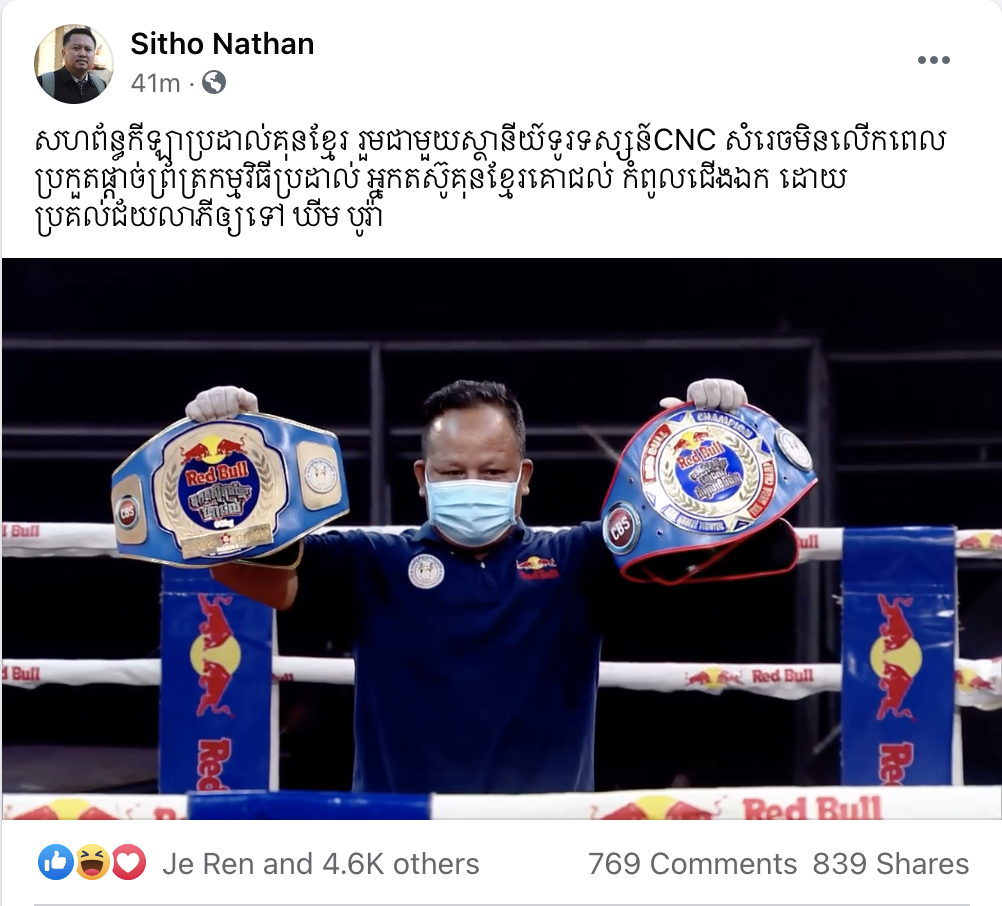Click the red heart Love reaction icon

(x=129, y=863)
